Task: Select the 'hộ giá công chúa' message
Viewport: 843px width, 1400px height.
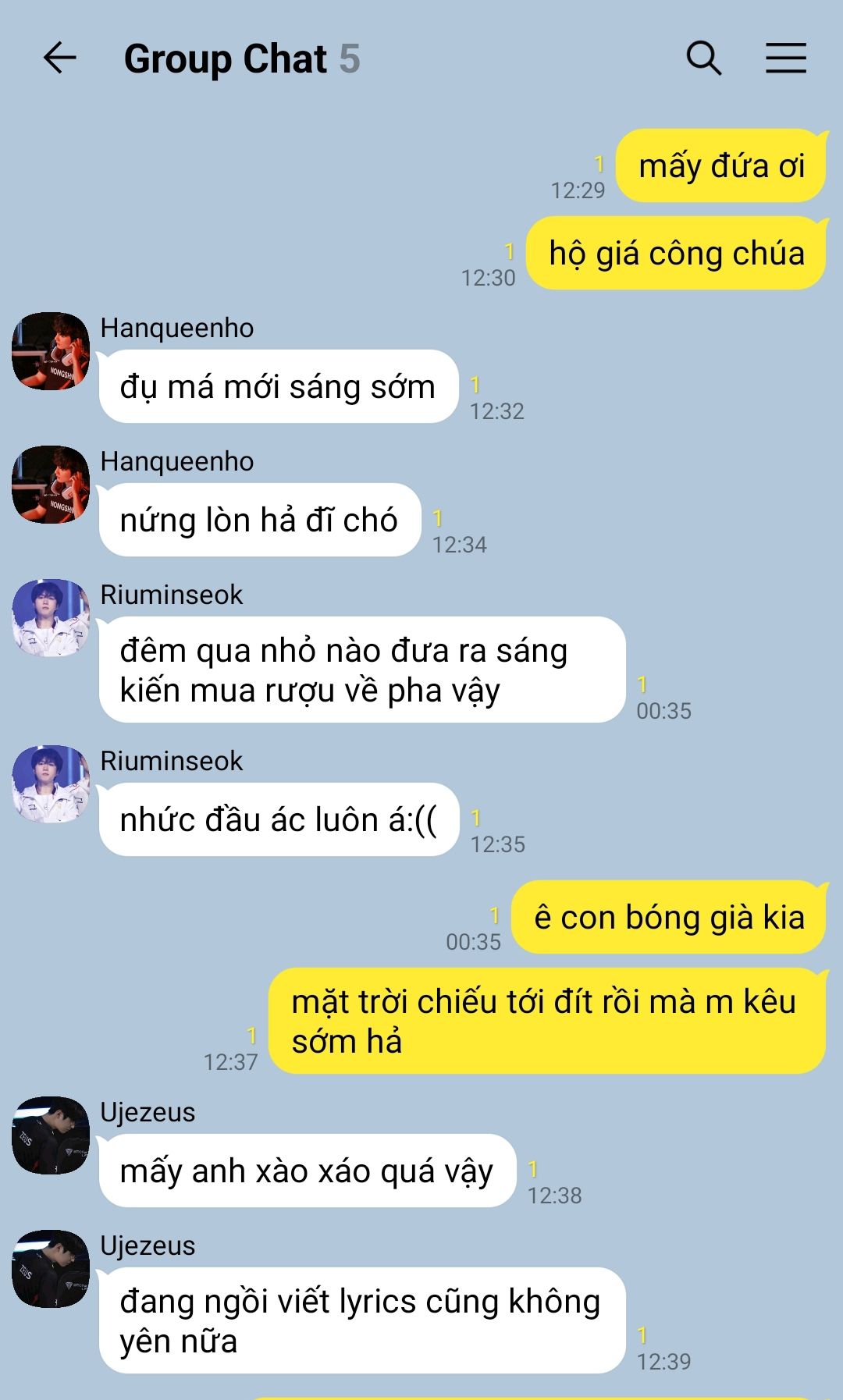Action: pyautogui.click(x=676, y=254)
